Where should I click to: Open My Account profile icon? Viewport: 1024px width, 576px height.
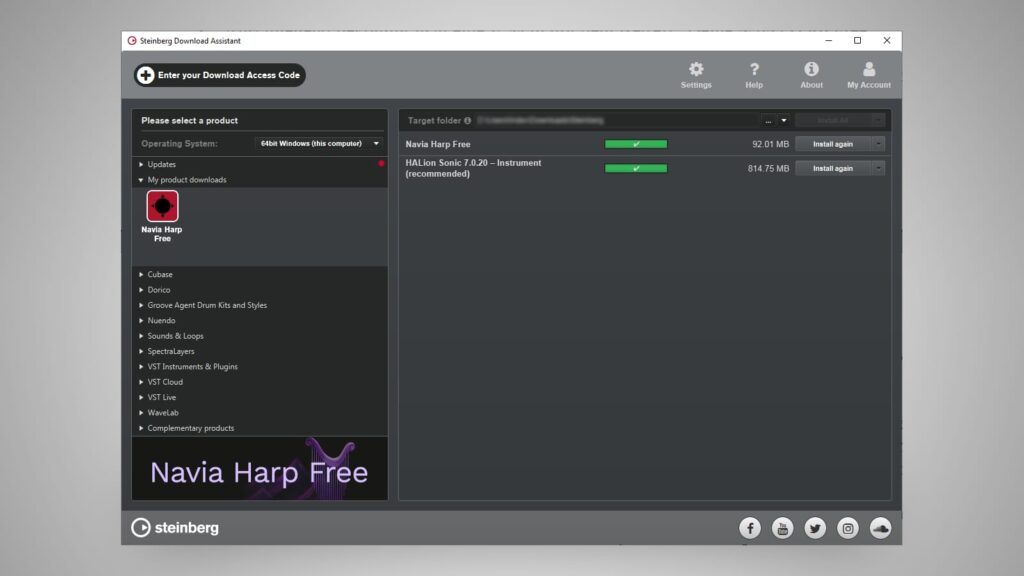868,70
